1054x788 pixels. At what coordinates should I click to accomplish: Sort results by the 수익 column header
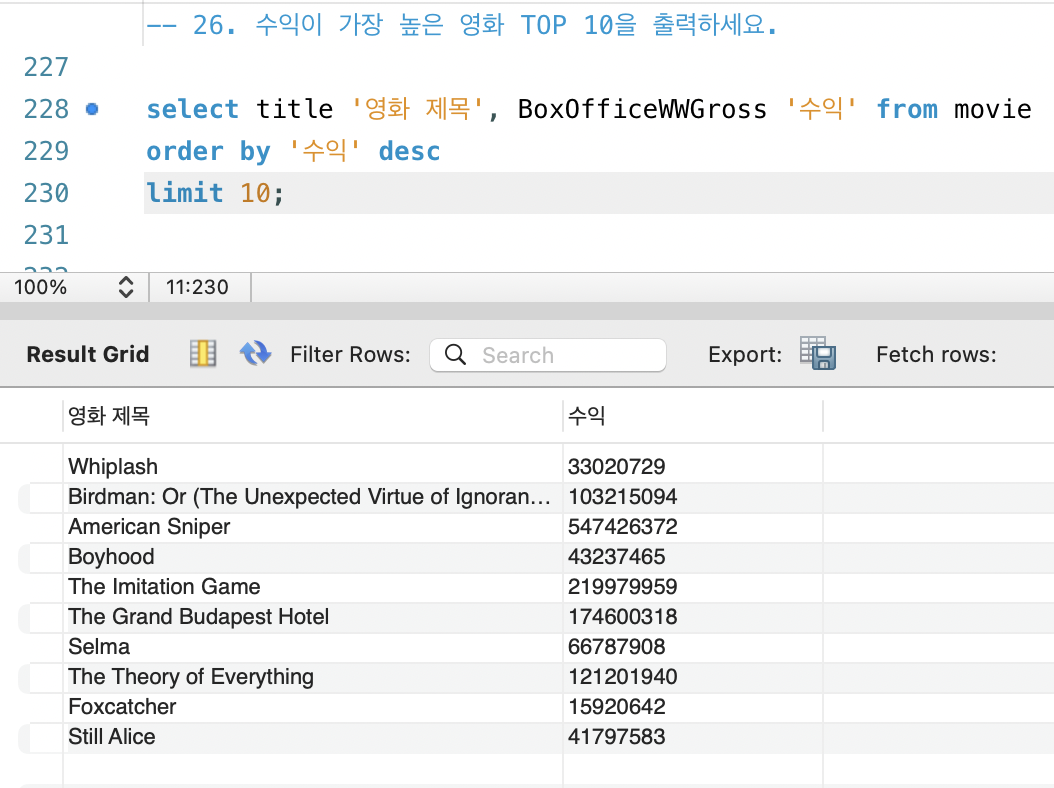click(584, 415)
